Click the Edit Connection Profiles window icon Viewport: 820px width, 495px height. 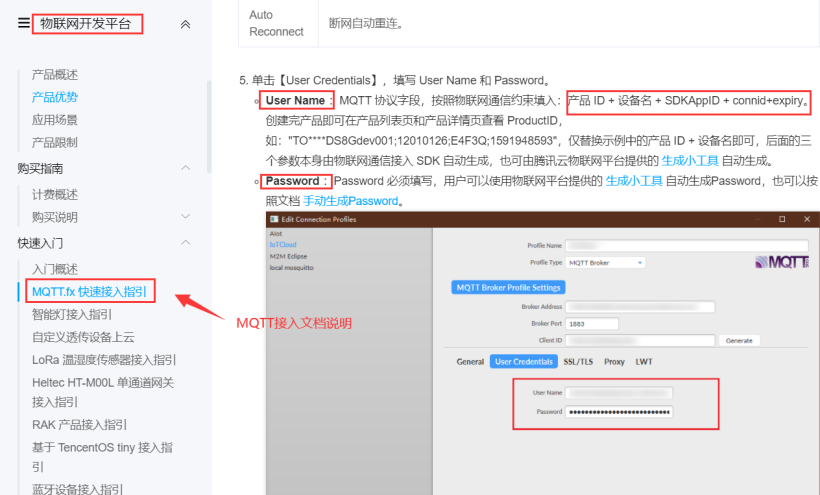click(x=274, y=219)
